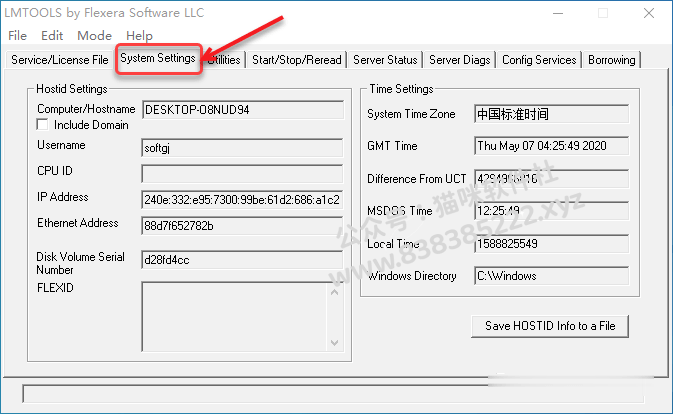This screenshot has height=414, width=673.
Task: Click the Windows Directory field
Action: 552,276
